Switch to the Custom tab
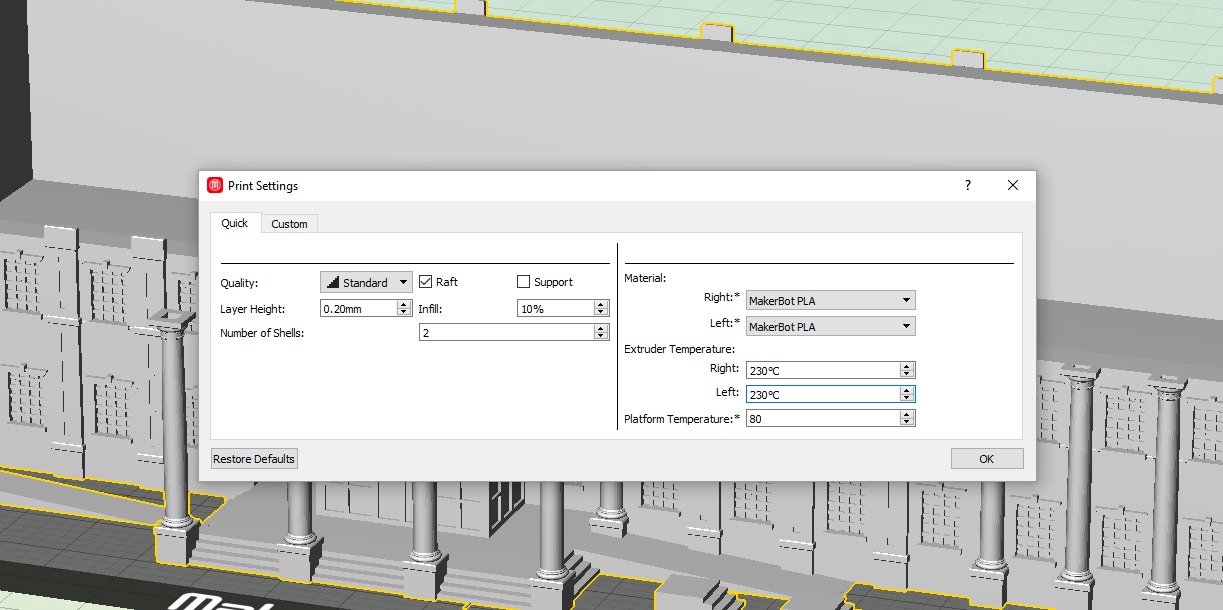 click(x=289, y=223)
